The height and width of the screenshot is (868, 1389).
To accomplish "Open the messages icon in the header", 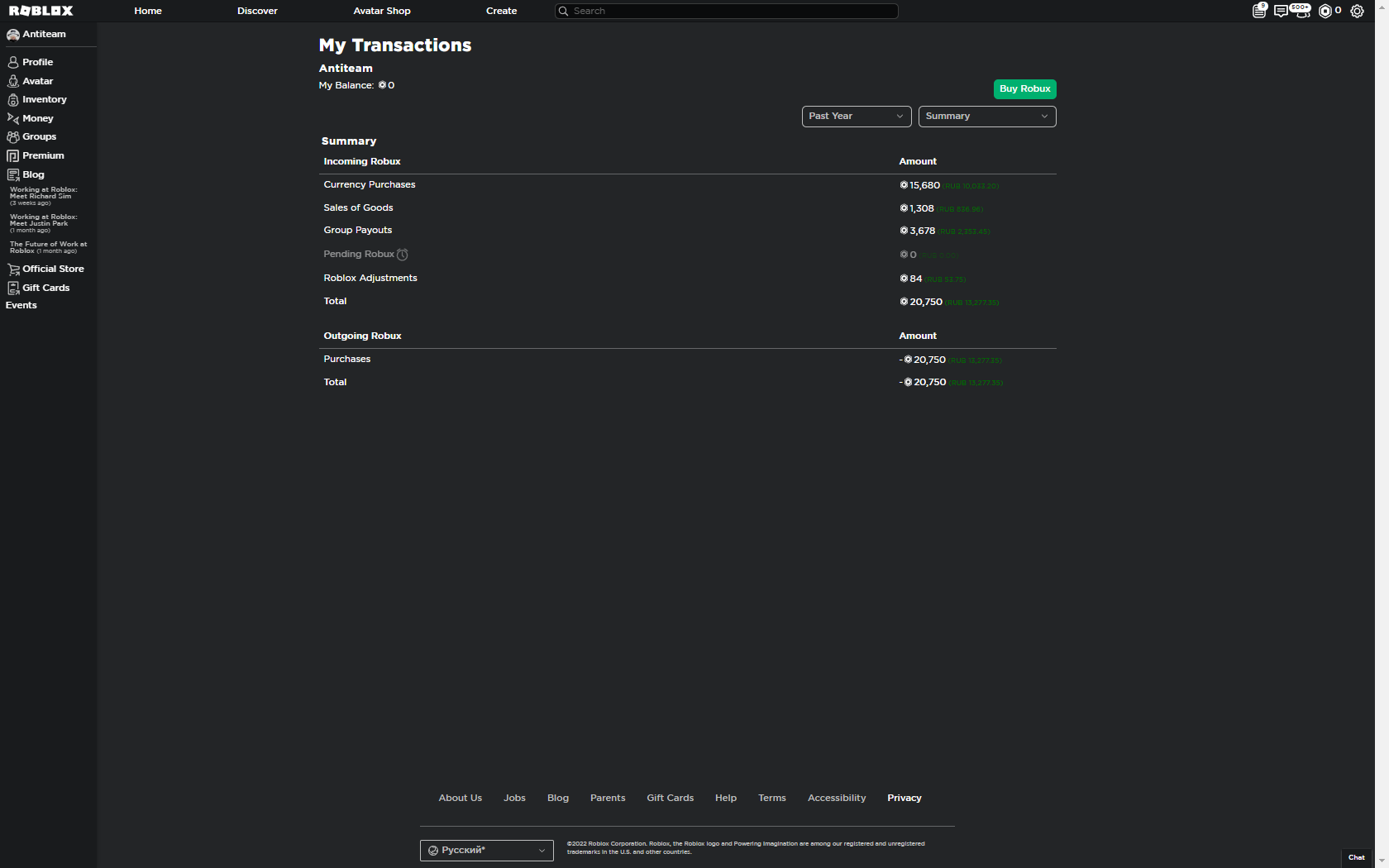I will tap(1281, 11).
